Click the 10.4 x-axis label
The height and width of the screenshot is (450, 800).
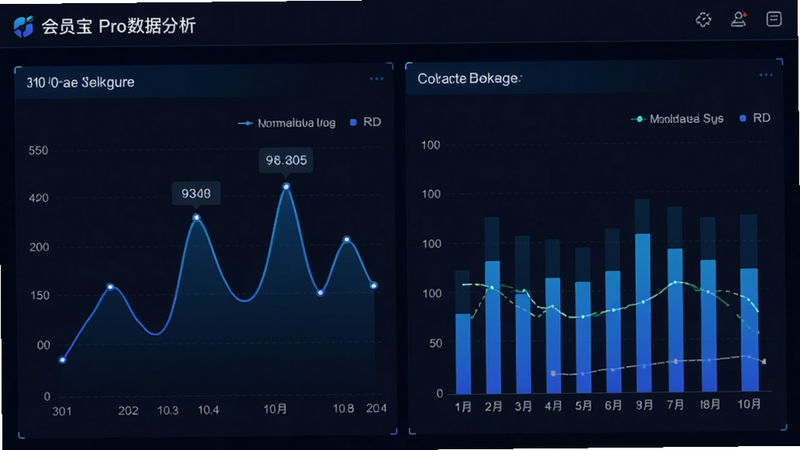click(208, 410)
